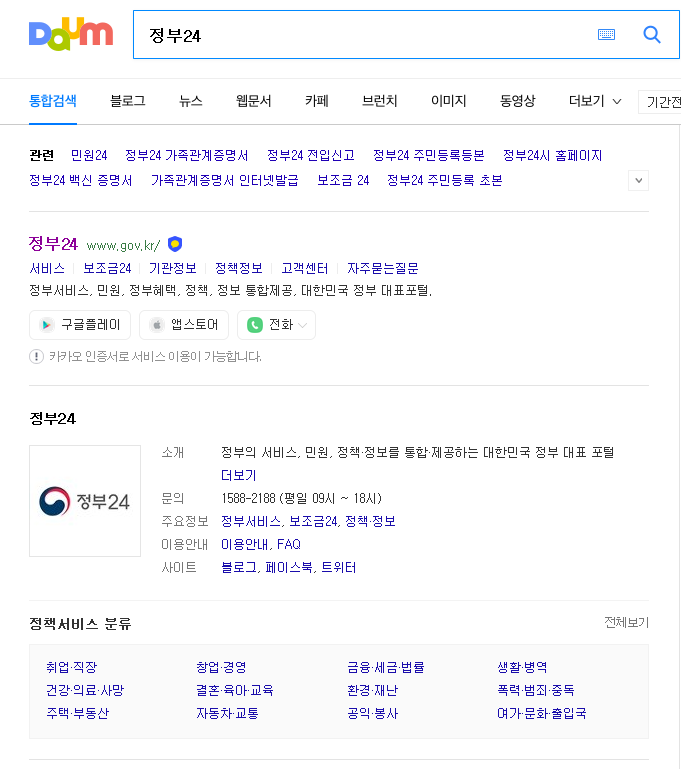The width and height of the screenshot is (681, 769).
Task: Click the Daum logo
Action: (71, 34)
